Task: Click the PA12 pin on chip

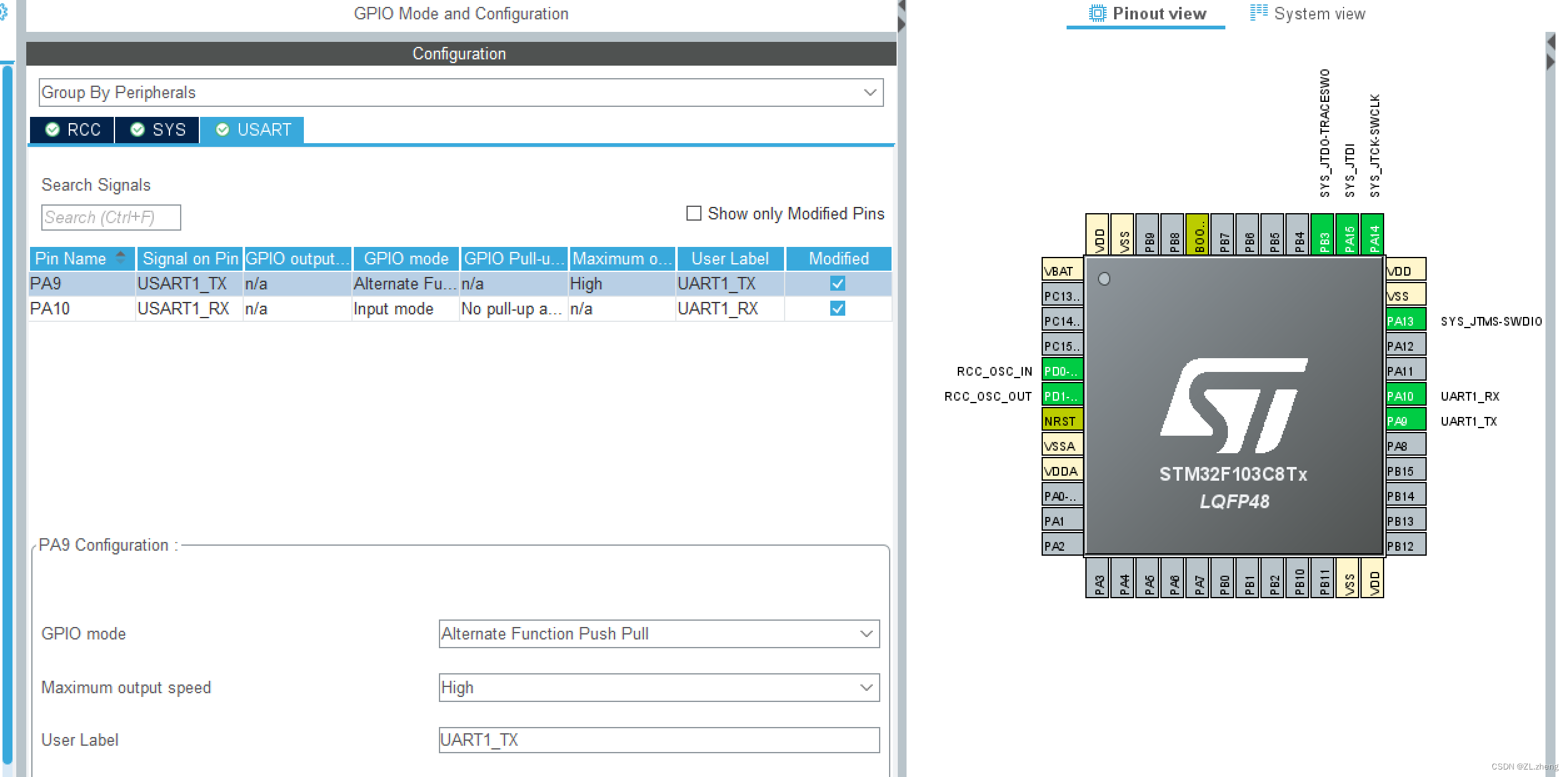Action: point(1405,346)
